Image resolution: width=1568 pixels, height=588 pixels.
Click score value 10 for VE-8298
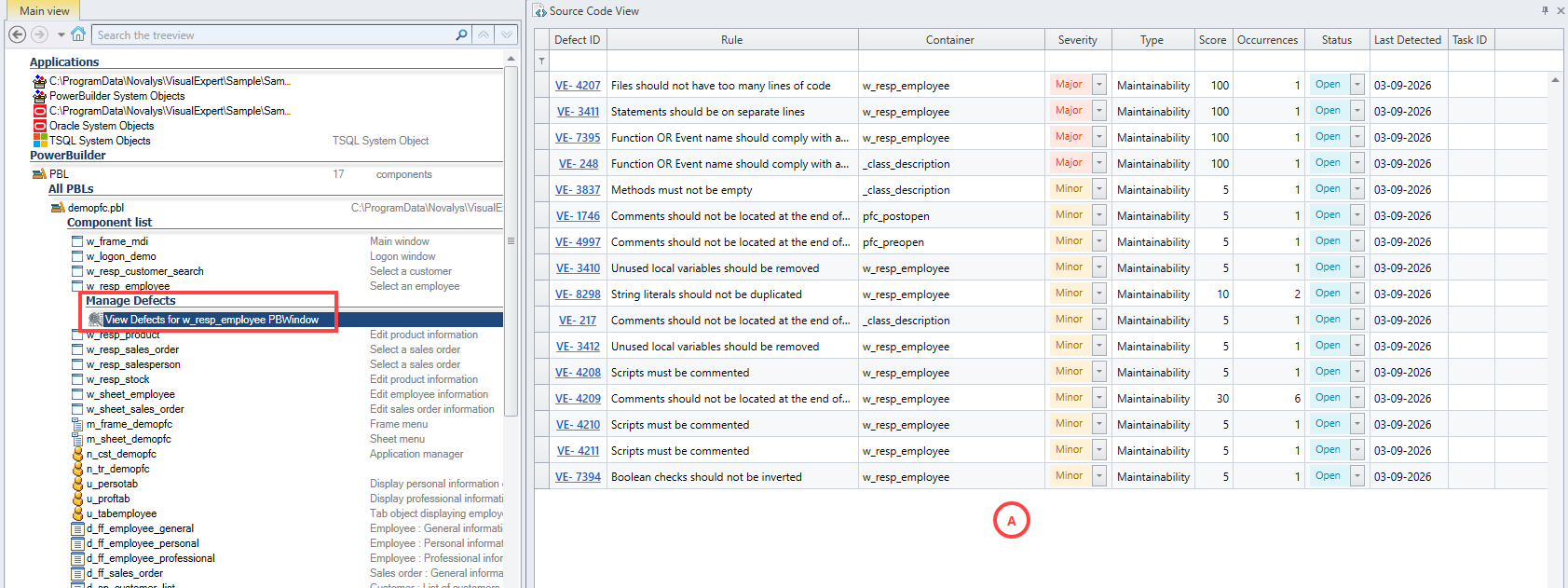click(1222, 294)
